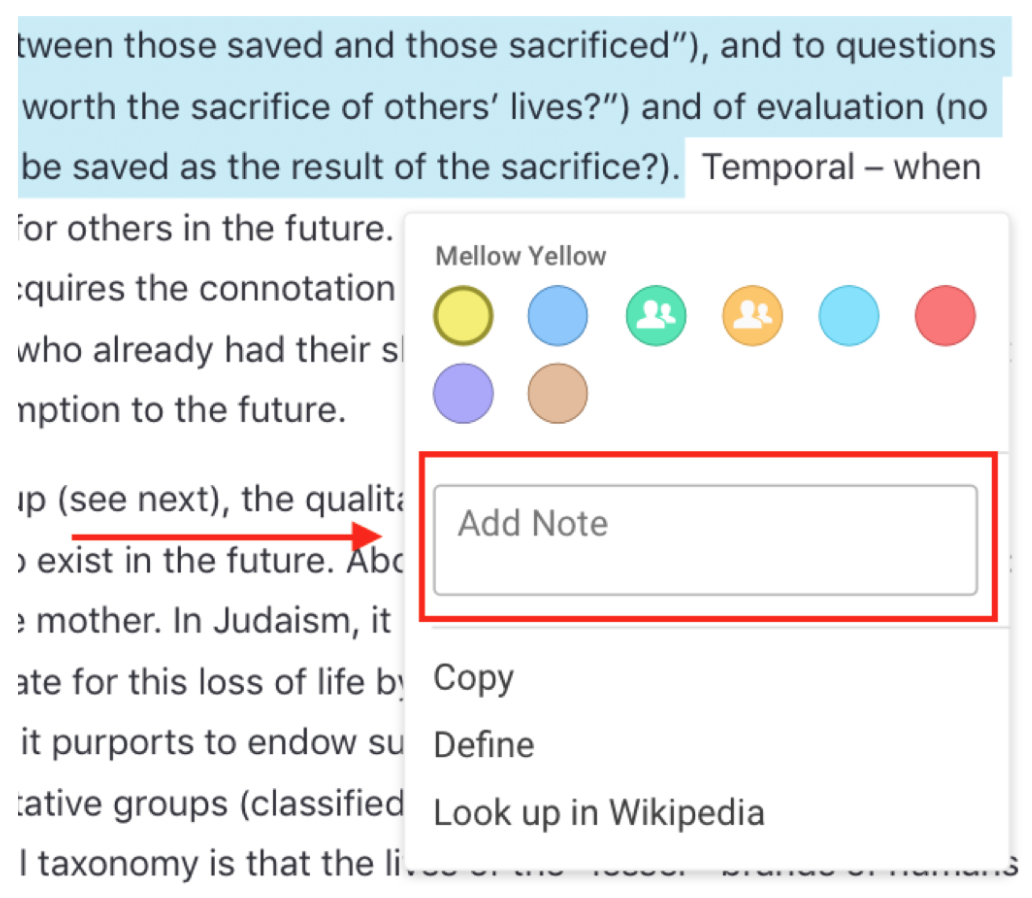Select the brown highlight color circle
This screenshot has width=1032, height=898.
point(558,393)
